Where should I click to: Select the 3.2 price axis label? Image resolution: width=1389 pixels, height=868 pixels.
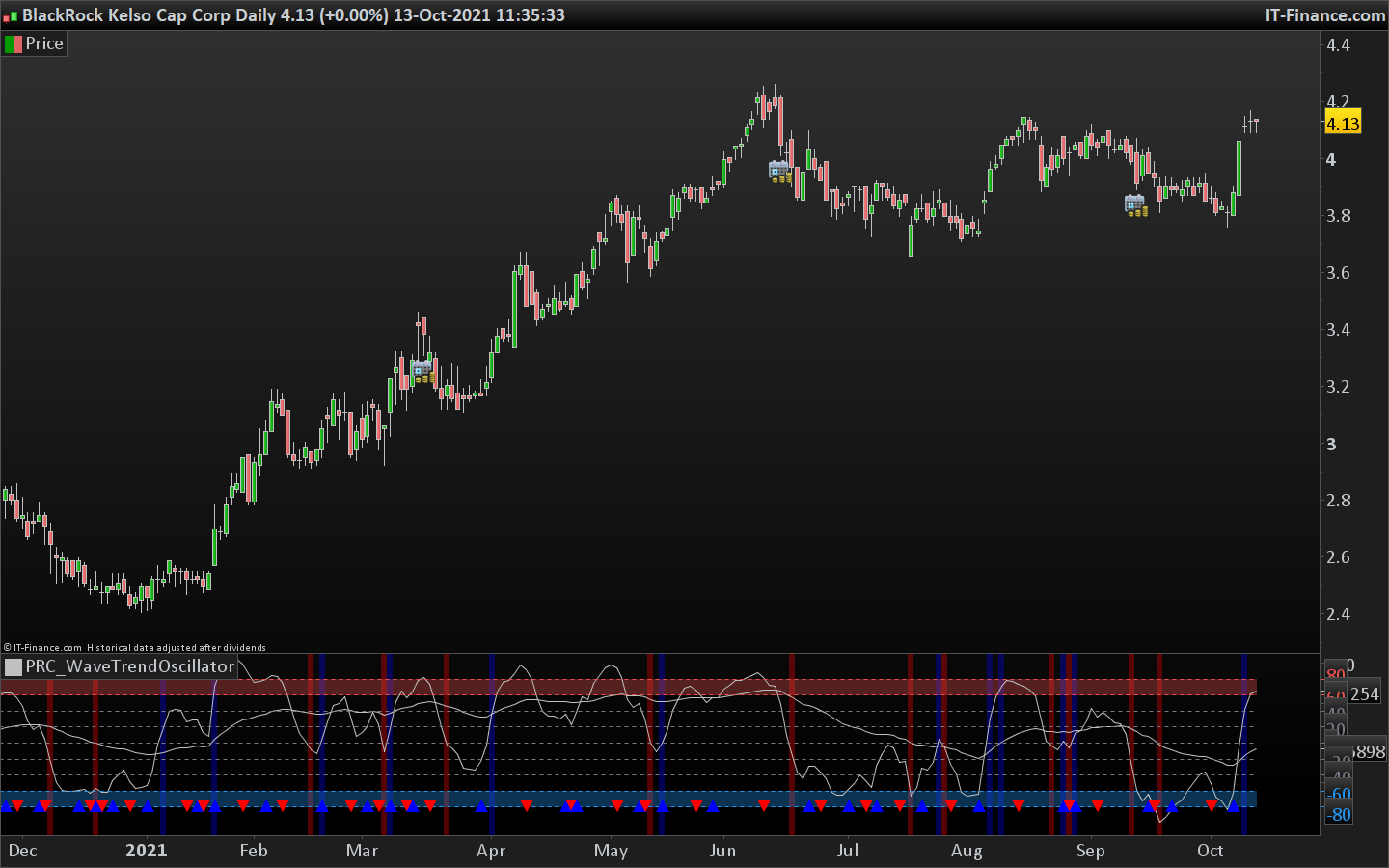coord(1338,387)
